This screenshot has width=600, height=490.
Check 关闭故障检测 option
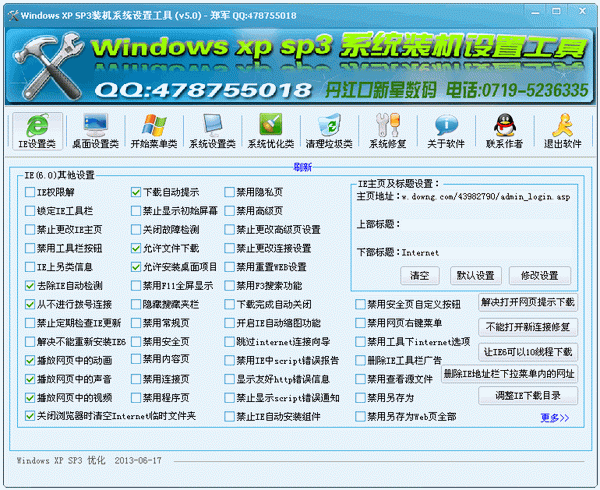coord(136,230)
